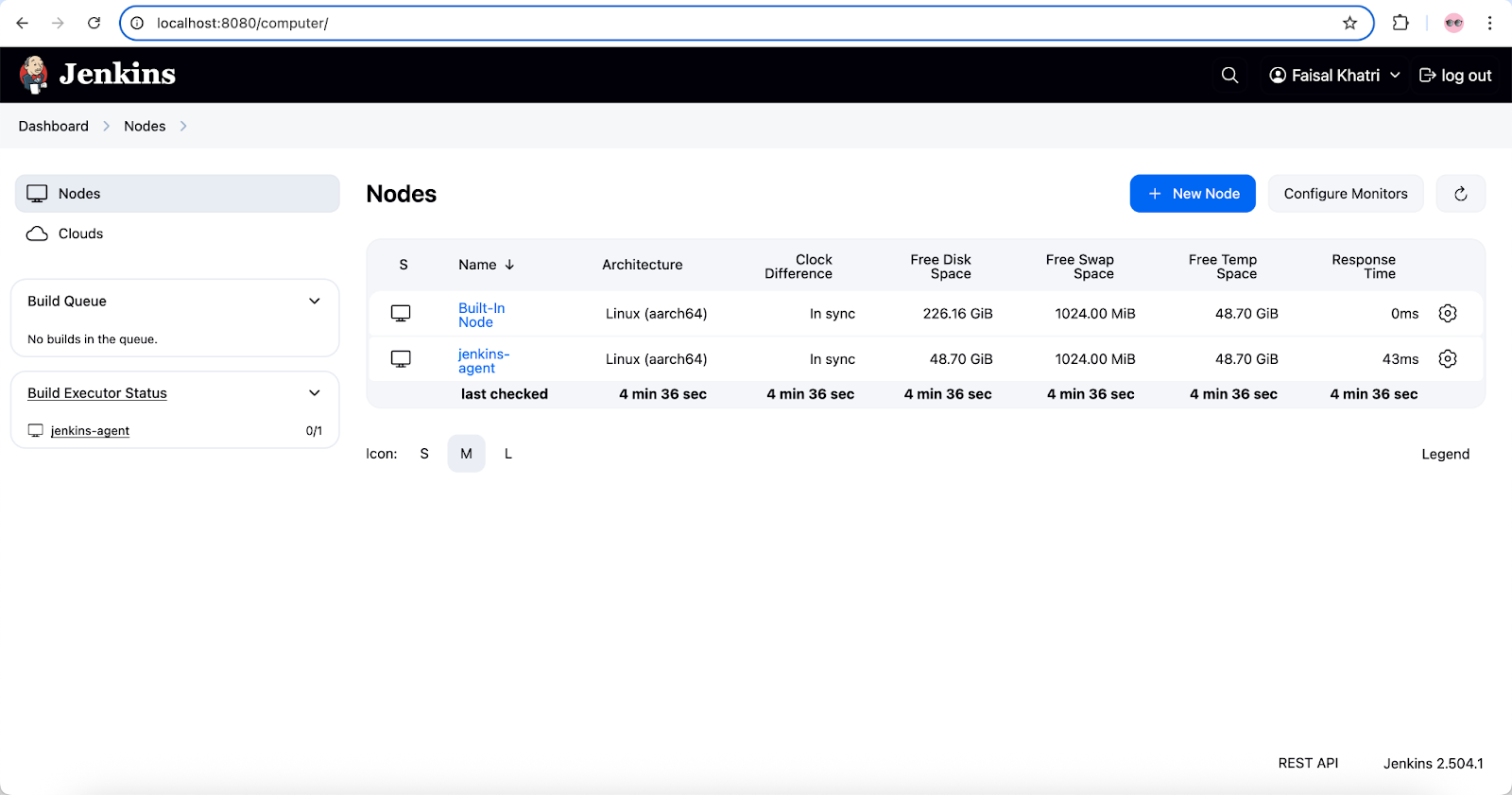The height and width of the screenshot is (795, 1512).
Task: Reload the page with browser refresh icon
Action: coord(94,23)
